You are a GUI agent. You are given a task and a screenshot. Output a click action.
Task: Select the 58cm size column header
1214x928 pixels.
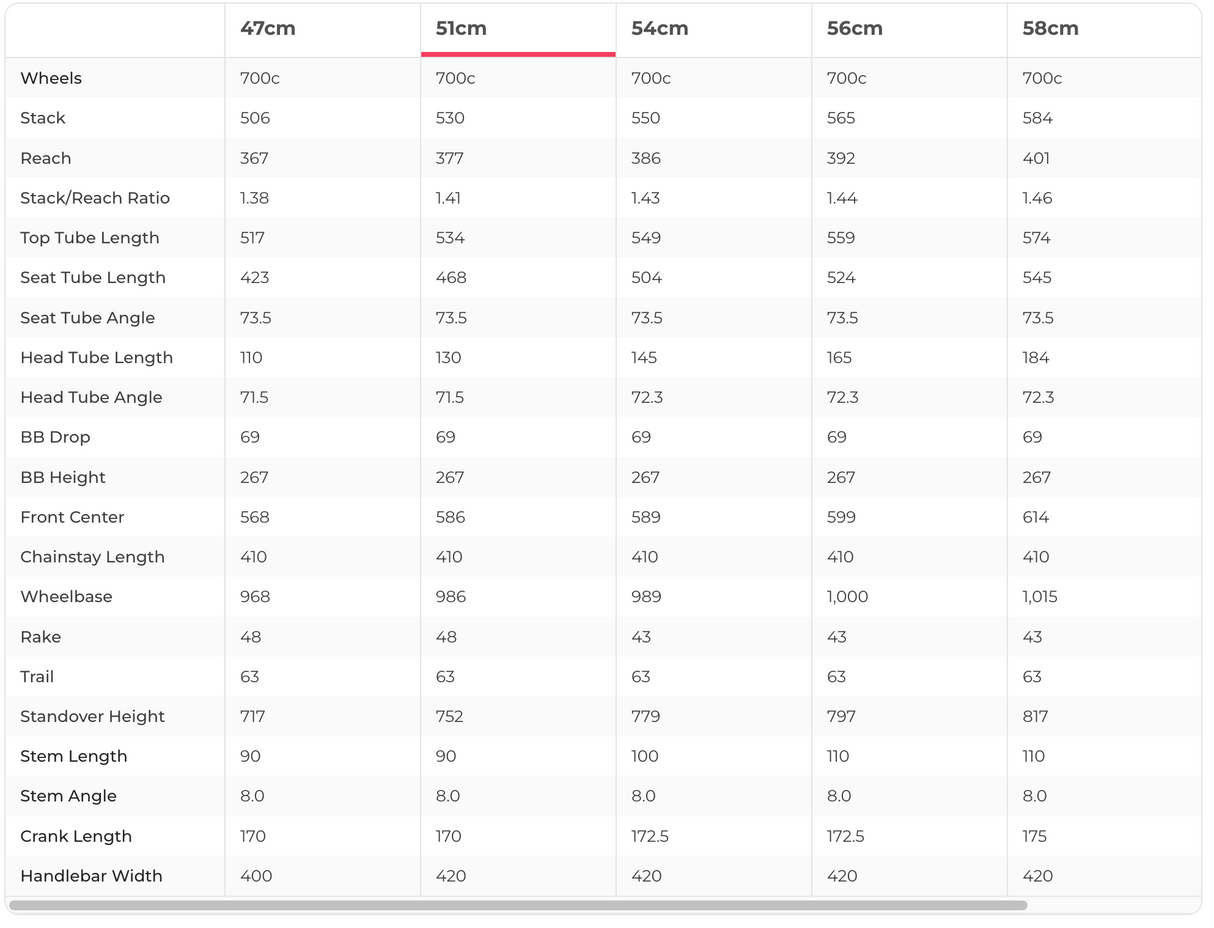point(1050,29)
